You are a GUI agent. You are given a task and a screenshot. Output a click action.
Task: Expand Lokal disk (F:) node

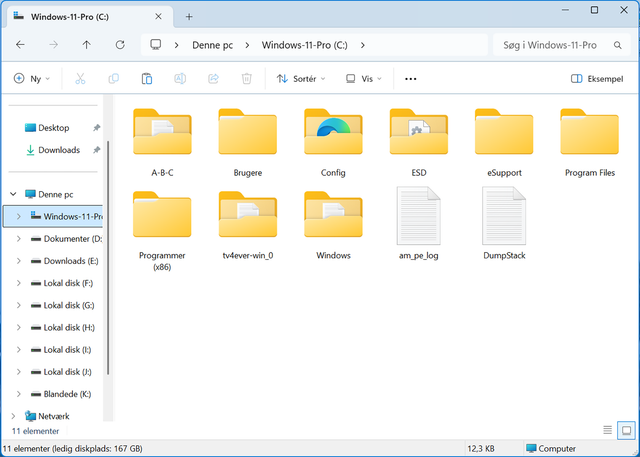coord(19,283)
